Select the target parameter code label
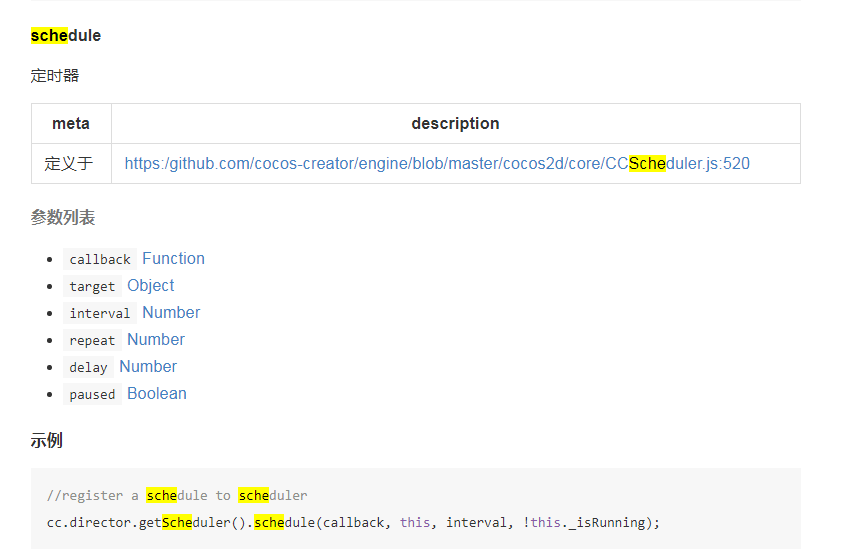The image size is (842, 550). click(x=92, y=287)
